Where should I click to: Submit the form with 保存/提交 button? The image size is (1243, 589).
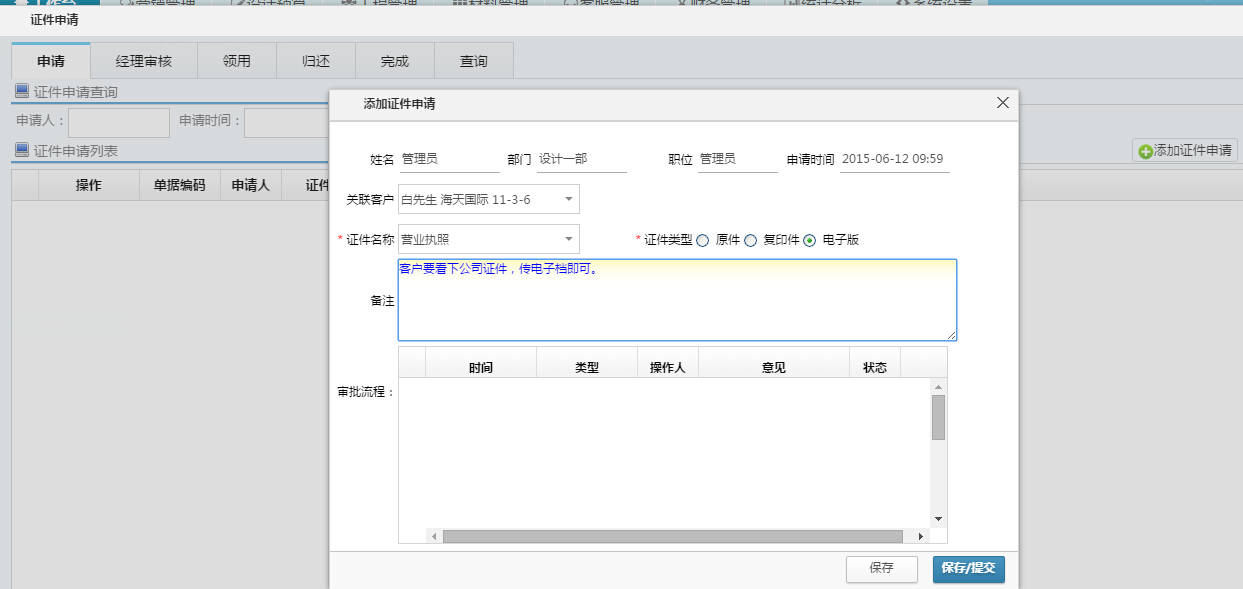click(968, 569)
